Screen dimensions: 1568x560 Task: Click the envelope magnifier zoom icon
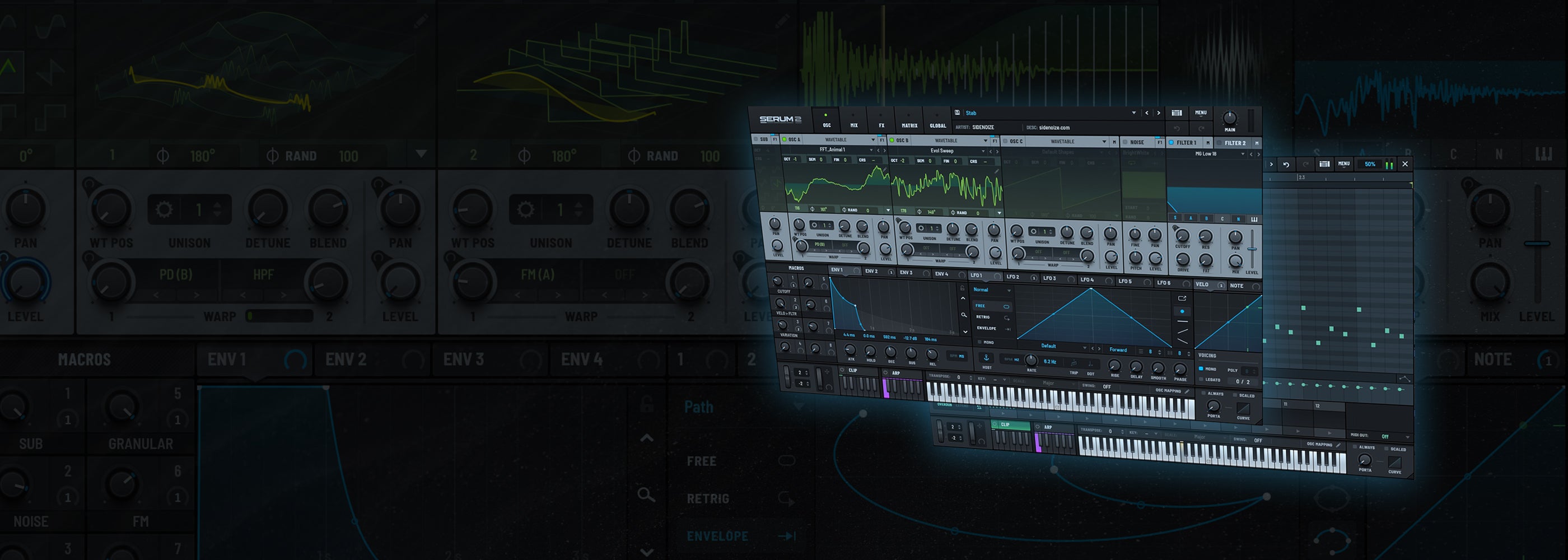tap(963, 315)
